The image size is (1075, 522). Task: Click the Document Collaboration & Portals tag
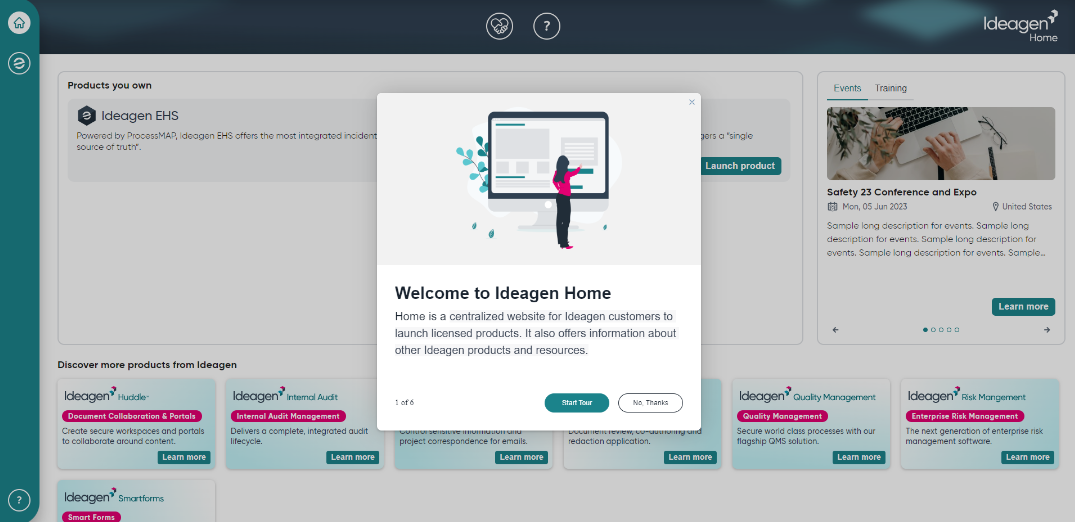132,416
